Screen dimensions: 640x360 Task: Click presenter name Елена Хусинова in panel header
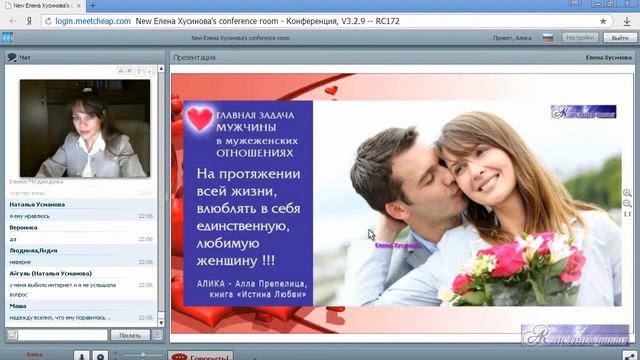point(609,58)
